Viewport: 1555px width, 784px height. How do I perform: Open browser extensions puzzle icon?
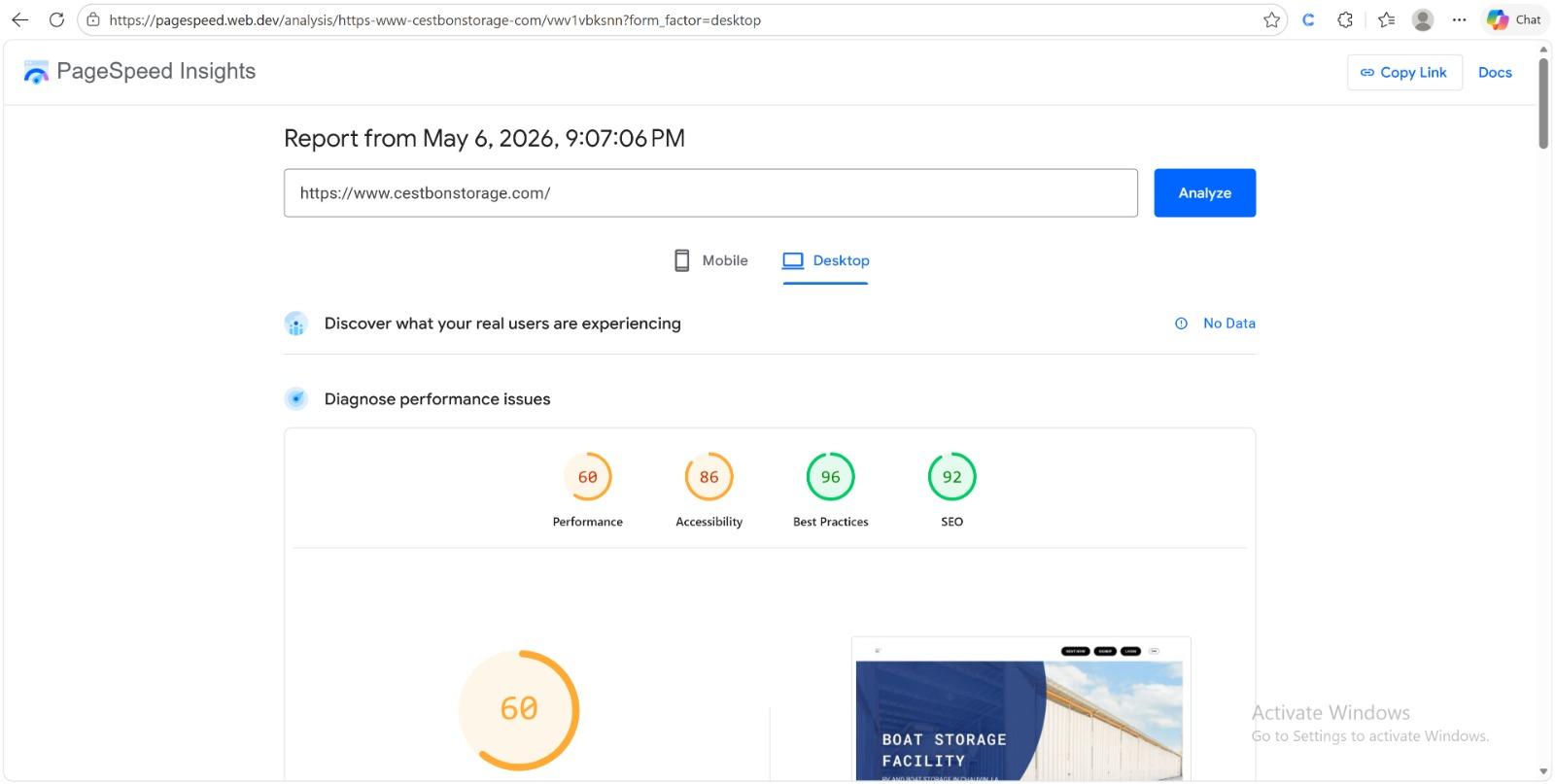(1345, 19)
